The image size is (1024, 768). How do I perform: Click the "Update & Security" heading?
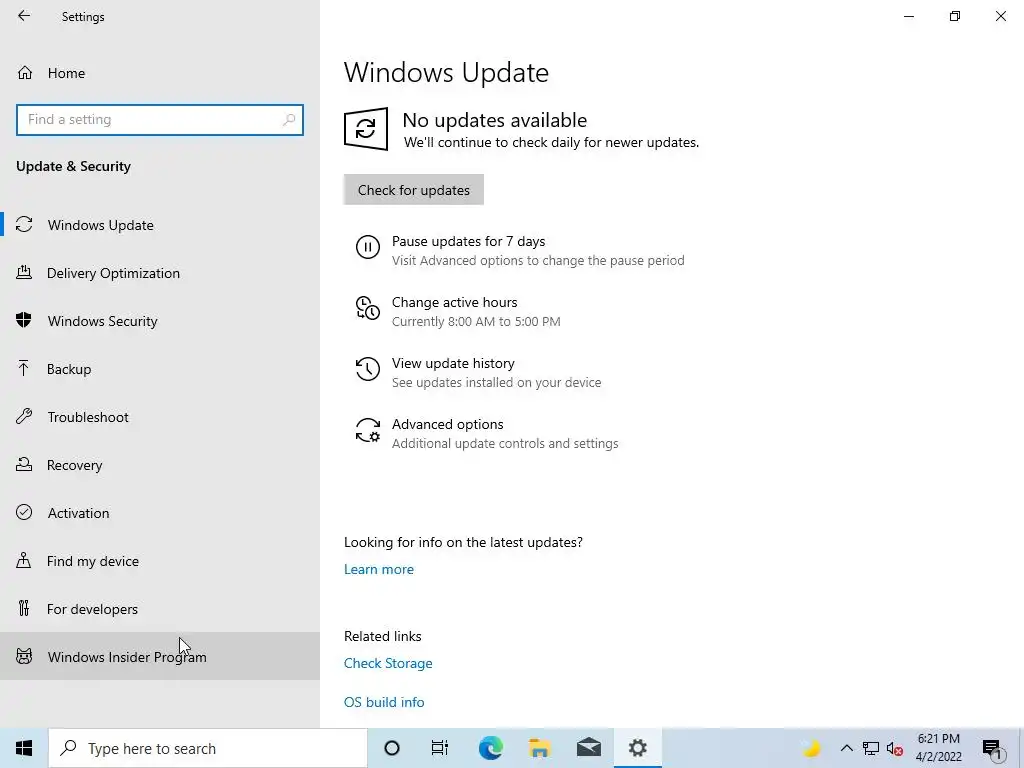coord(73,166)
